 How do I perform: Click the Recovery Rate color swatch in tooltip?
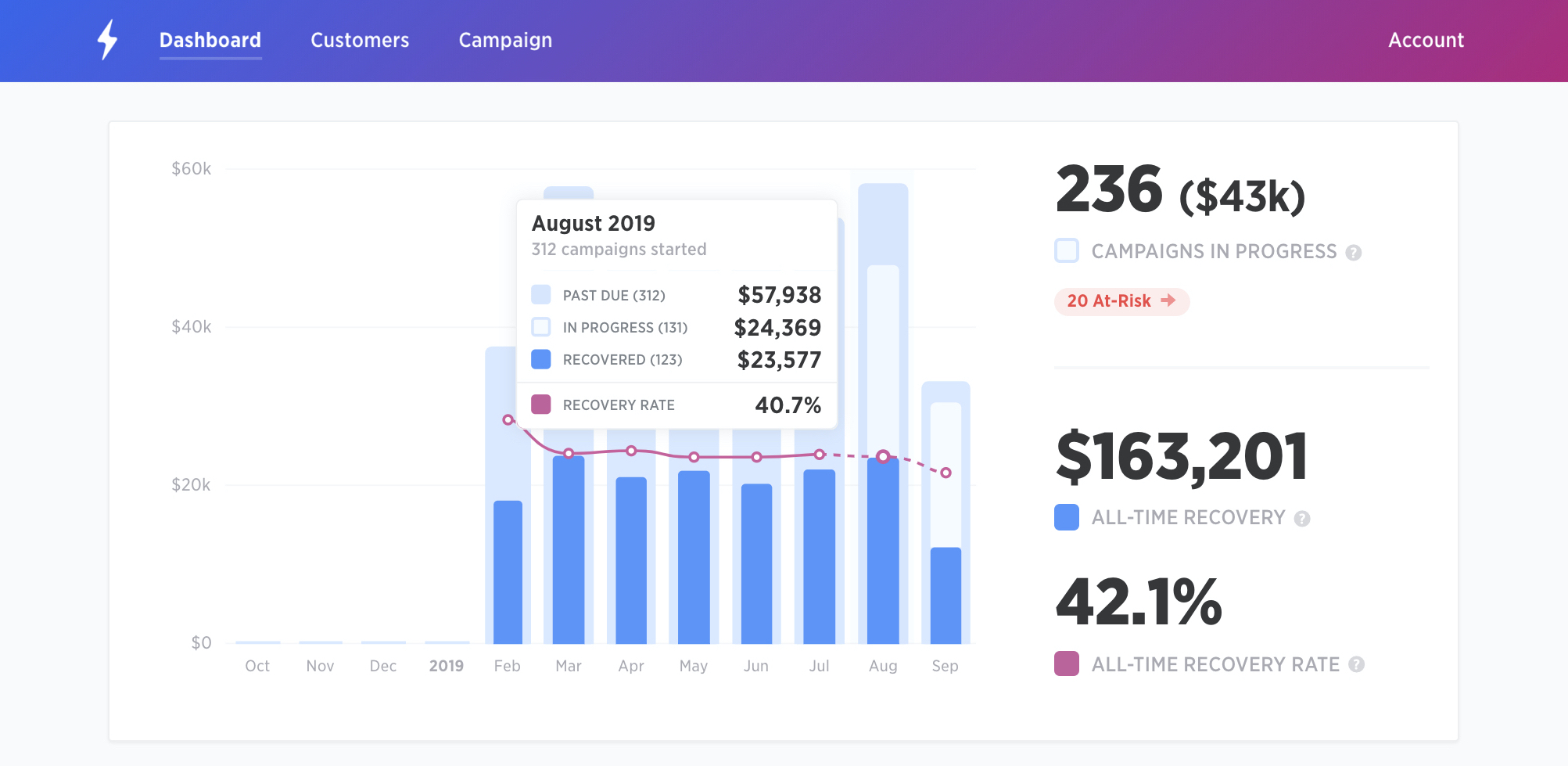coord(540,405)
